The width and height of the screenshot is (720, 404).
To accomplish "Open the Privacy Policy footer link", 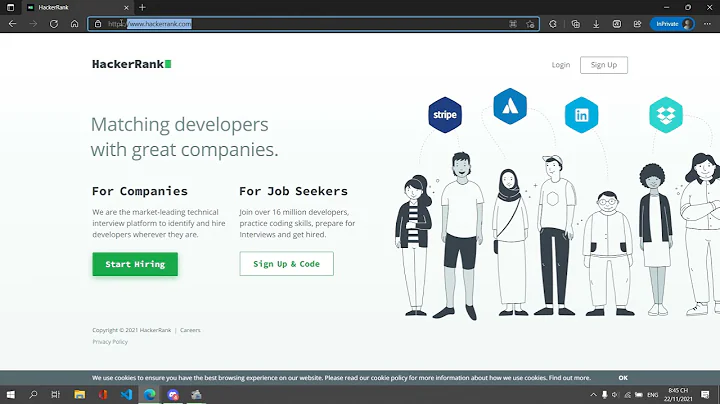I will (x=110, y=342).
